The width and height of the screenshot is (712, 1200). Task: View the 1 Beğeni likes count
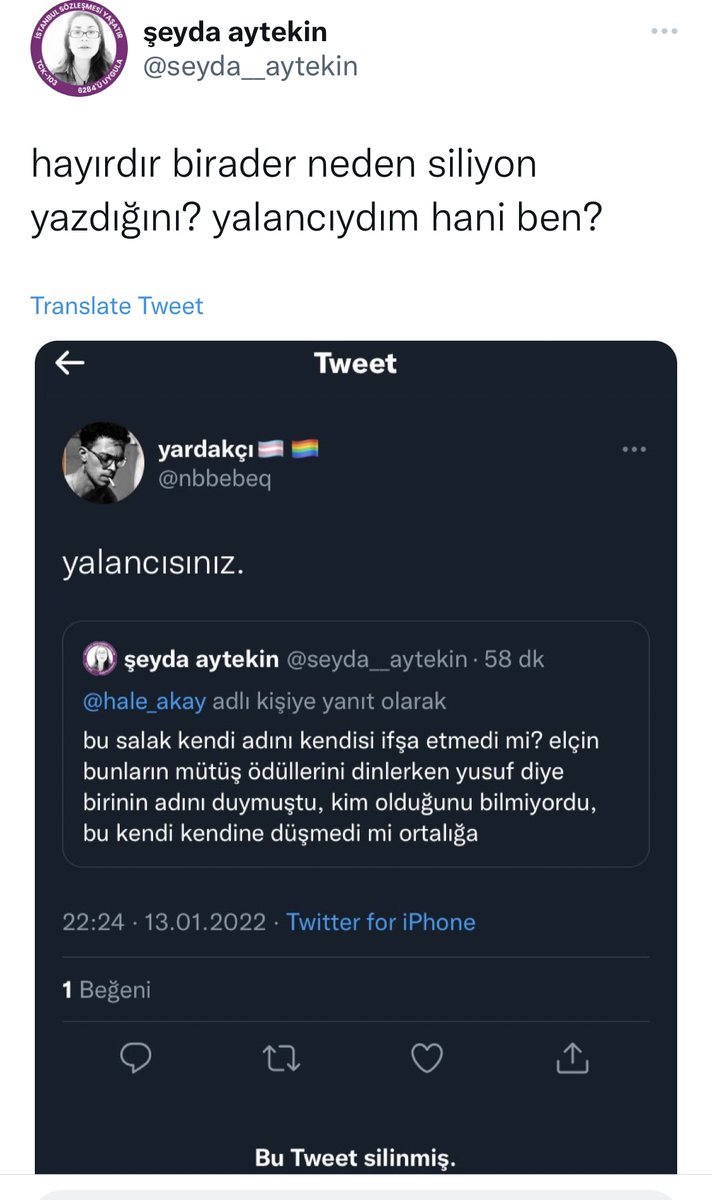pos(106,990)
